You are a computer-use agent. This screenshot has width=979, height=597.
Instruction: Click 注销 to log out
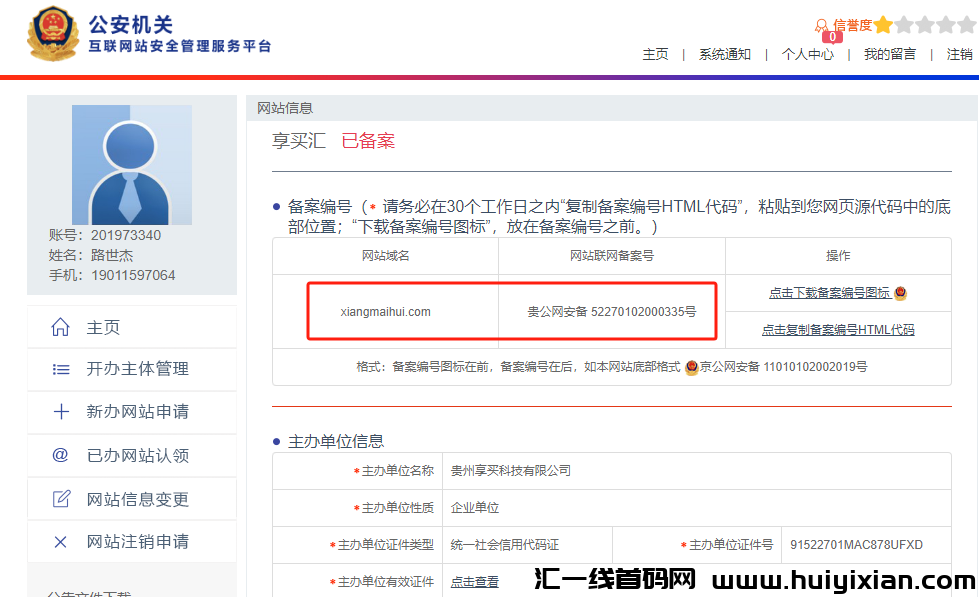point(959,54)
